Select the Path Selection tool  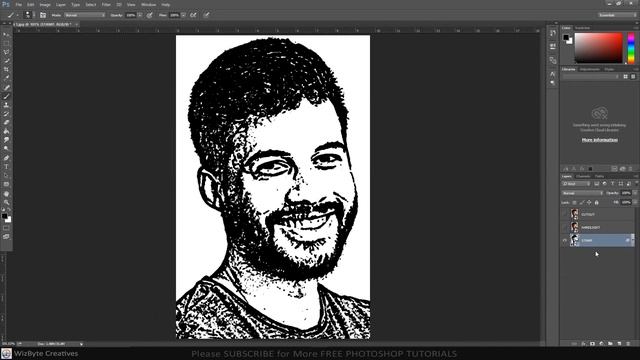coord(6,176)
